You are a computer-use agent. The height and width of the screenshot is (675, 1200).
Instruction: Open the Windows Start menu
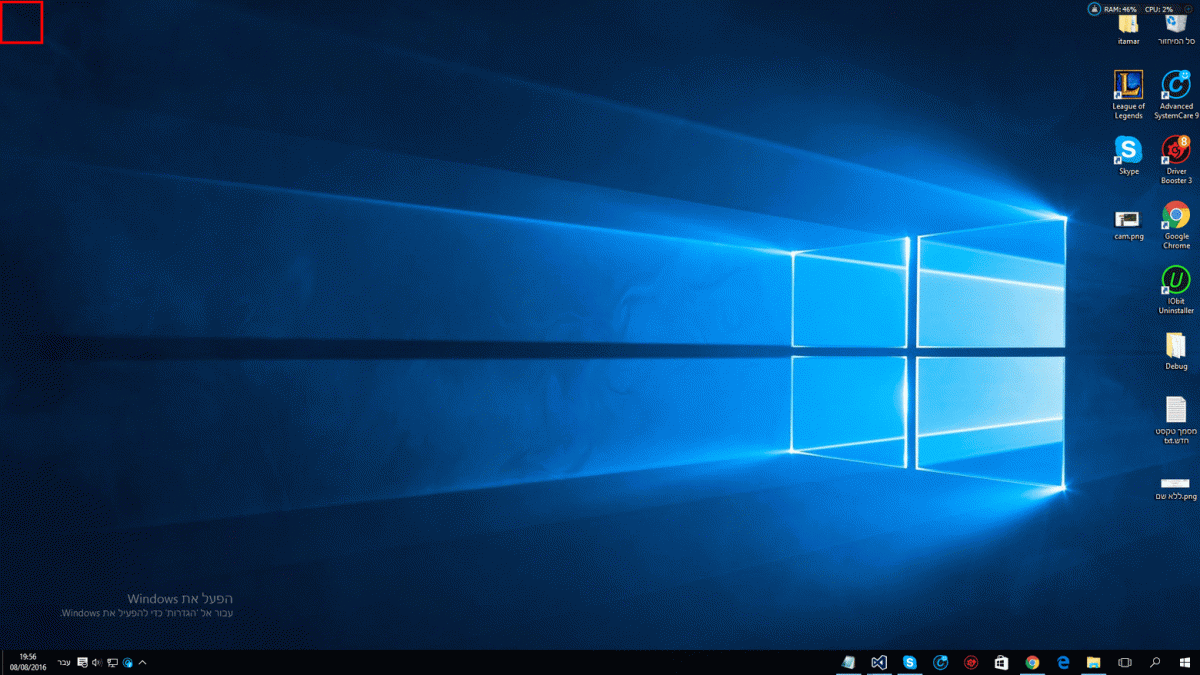[1186, 662]
